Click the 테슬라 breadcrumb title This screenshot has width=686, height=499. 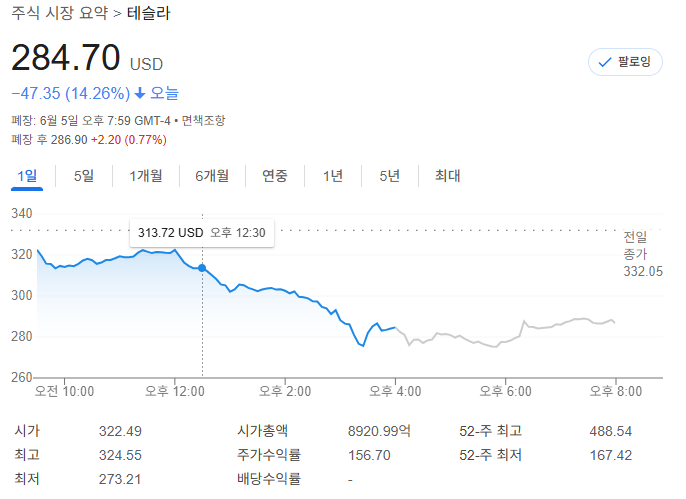coord(148,13)
